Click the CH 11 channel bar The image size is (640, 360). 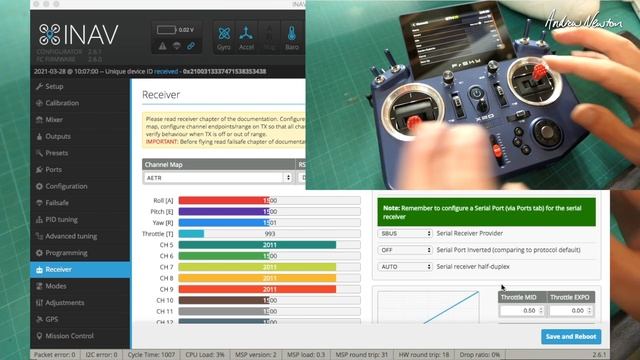coord(269,311)
